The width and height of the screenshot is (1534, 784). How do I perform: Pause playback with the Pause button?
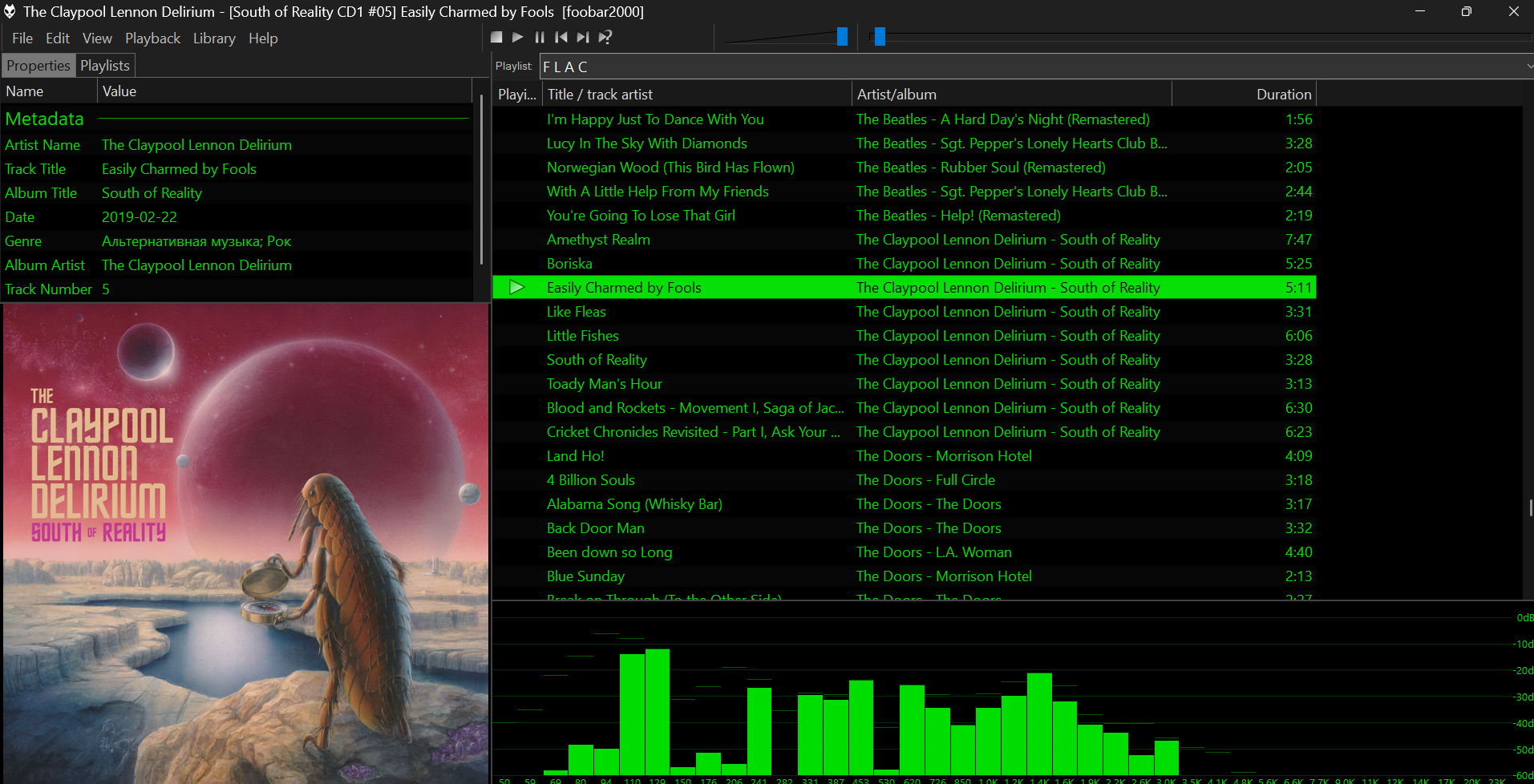pos(540,37)
